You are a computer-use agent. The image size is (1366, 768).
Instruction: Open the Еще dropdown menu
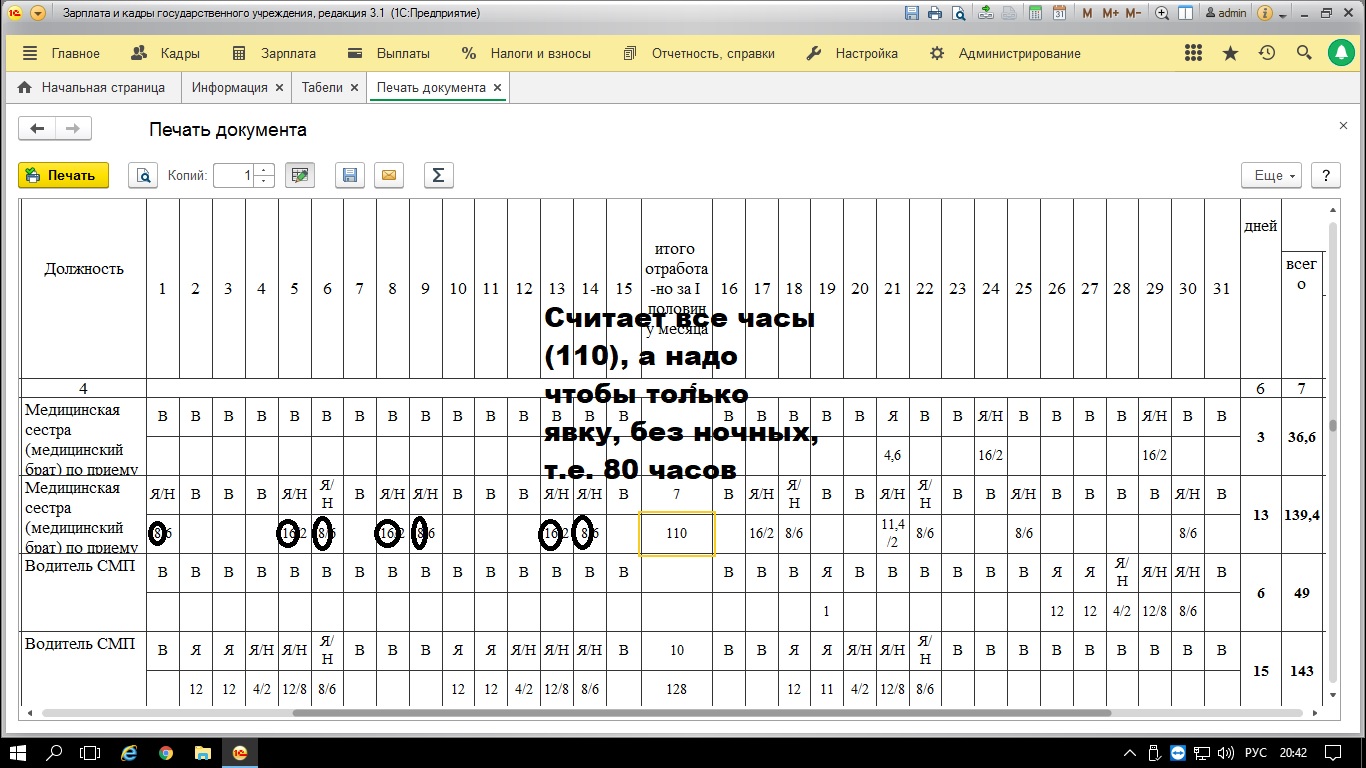click(1271, 175)
